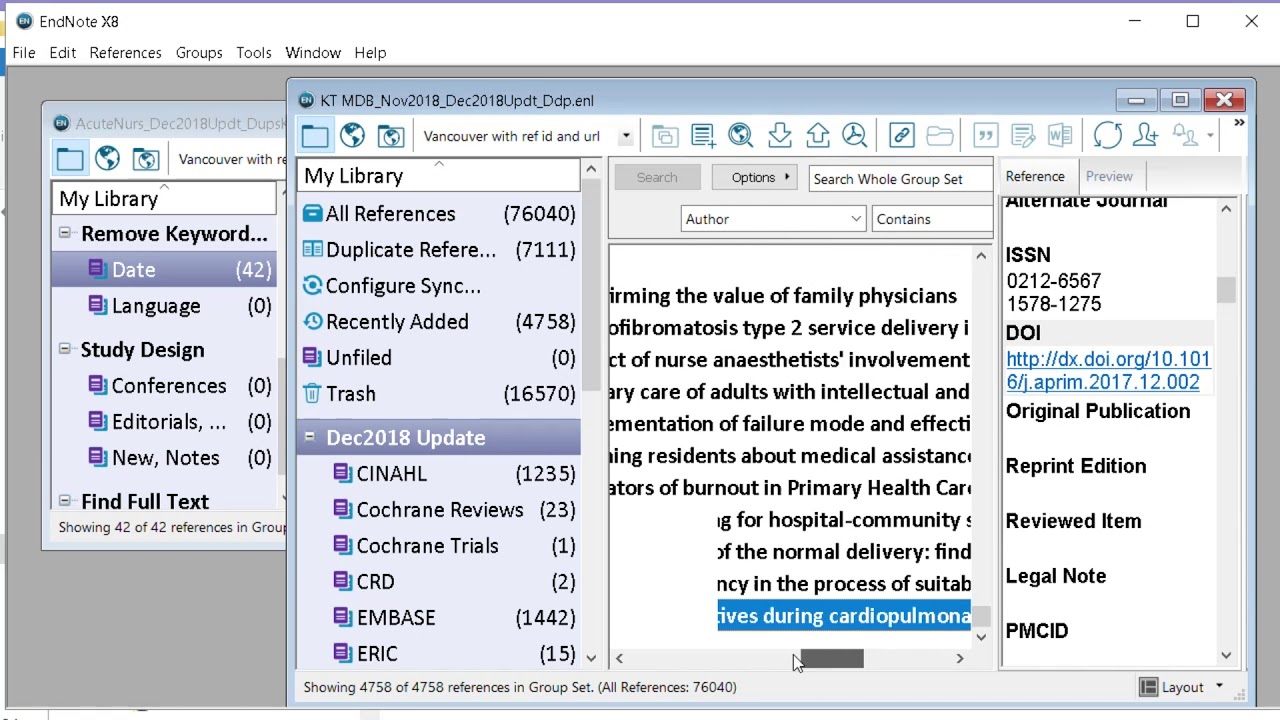Select the CINAHL group
This screenshot has height=720, width=1280.
click(x=439, y=474)
